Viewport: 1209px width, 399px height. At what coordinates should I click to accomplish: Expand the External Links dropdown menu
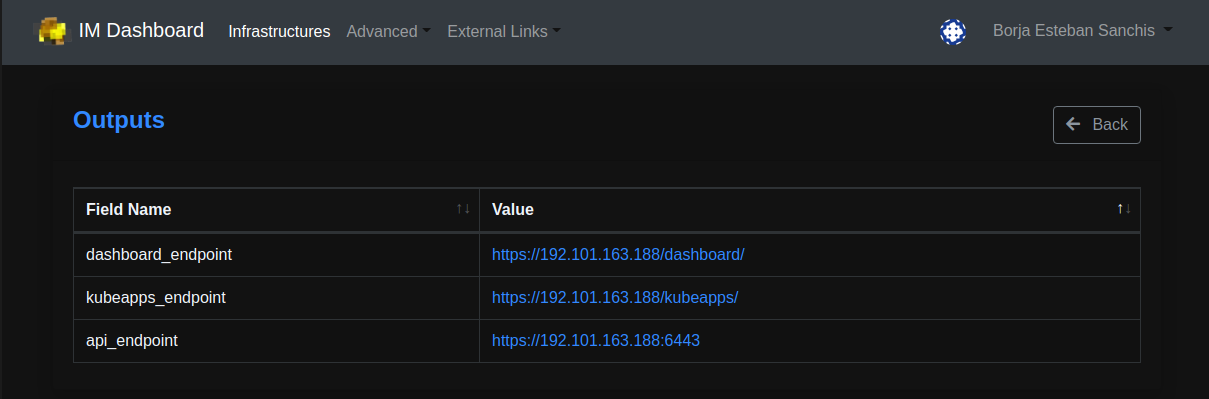504,32
